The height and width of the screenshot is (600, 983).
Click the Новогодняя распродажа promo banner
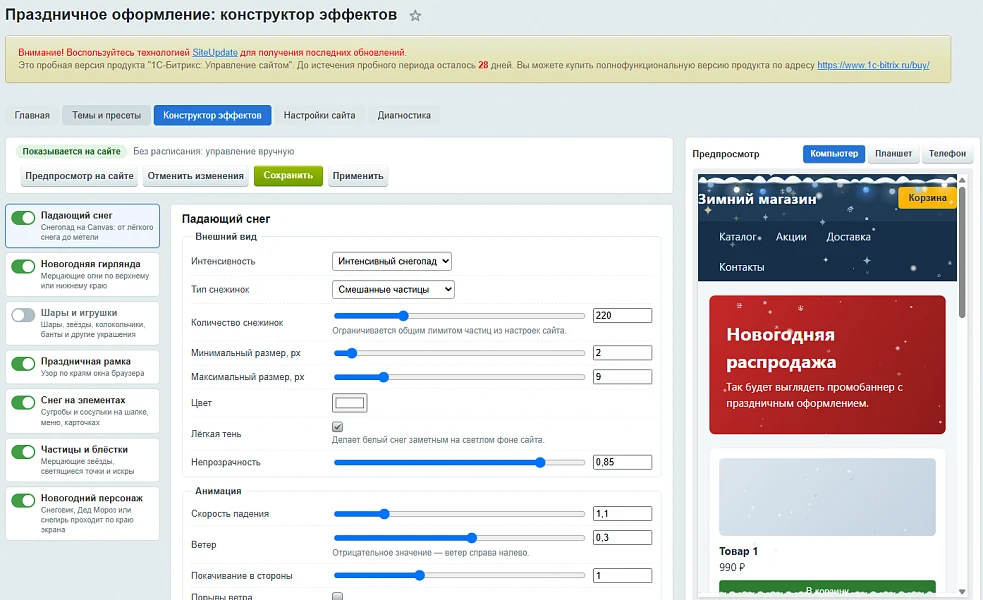click(x=828, y=365)
